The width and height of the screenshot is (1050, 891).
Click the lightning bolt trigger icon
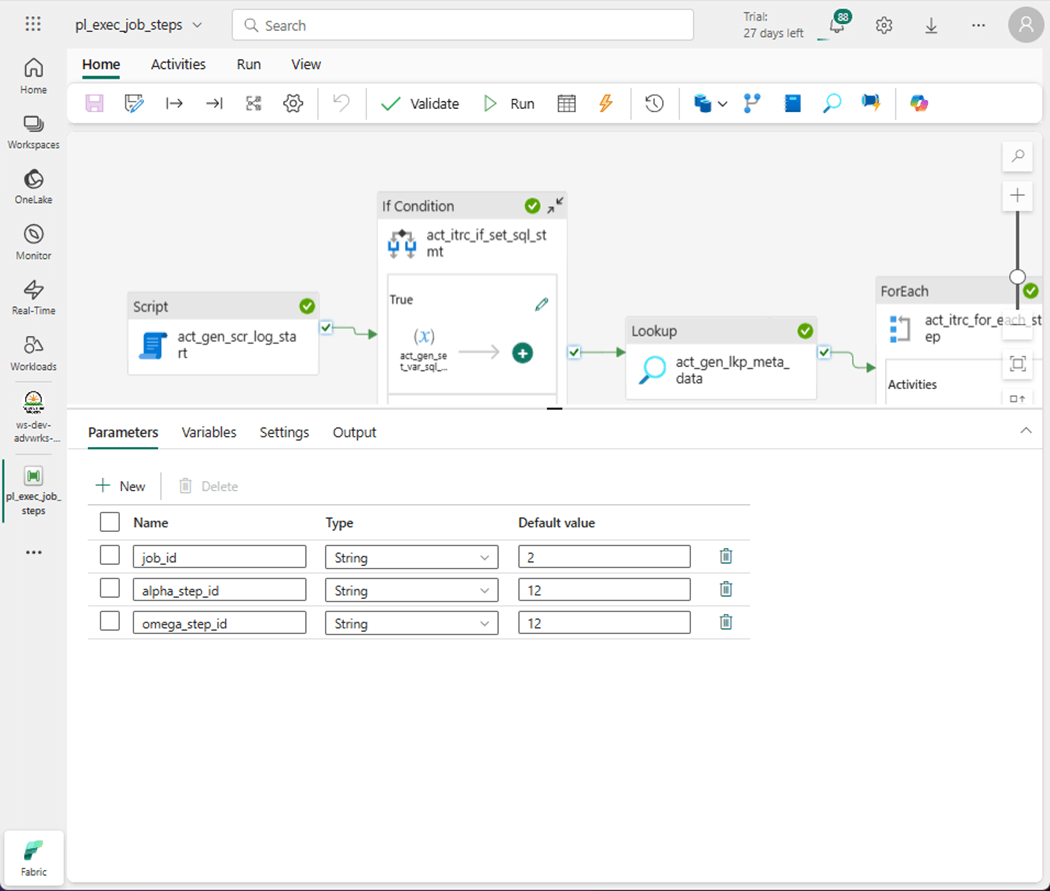605,103
